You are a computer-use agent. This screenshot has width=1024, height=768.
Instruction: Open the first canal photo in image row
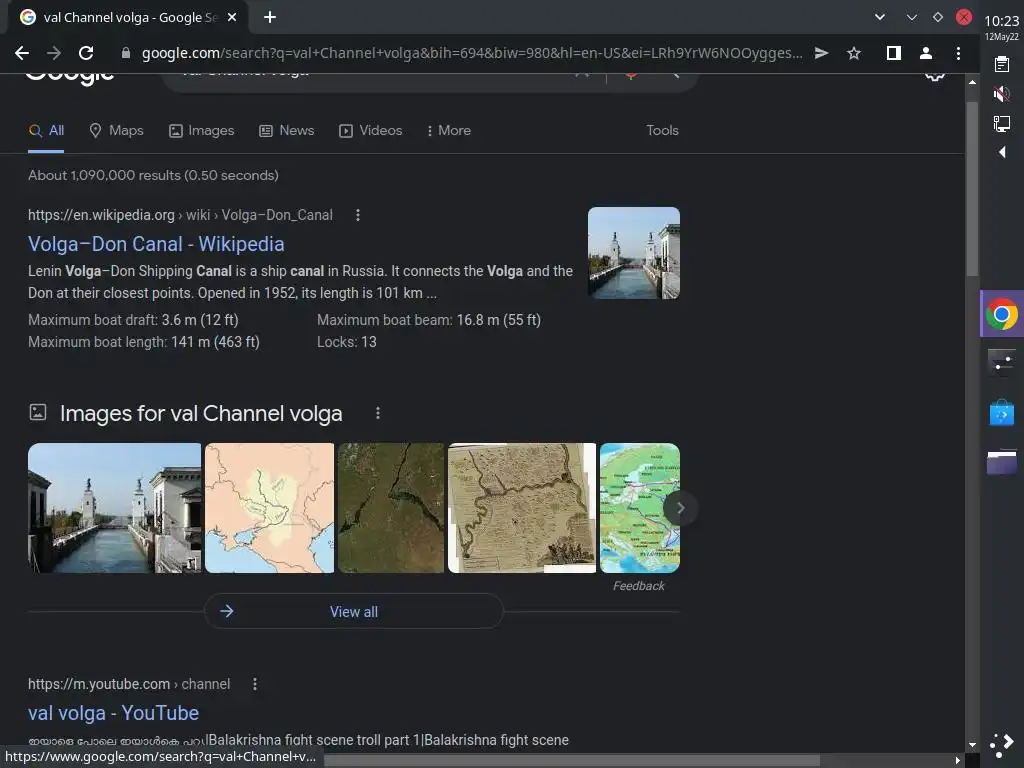click(114, 507)
